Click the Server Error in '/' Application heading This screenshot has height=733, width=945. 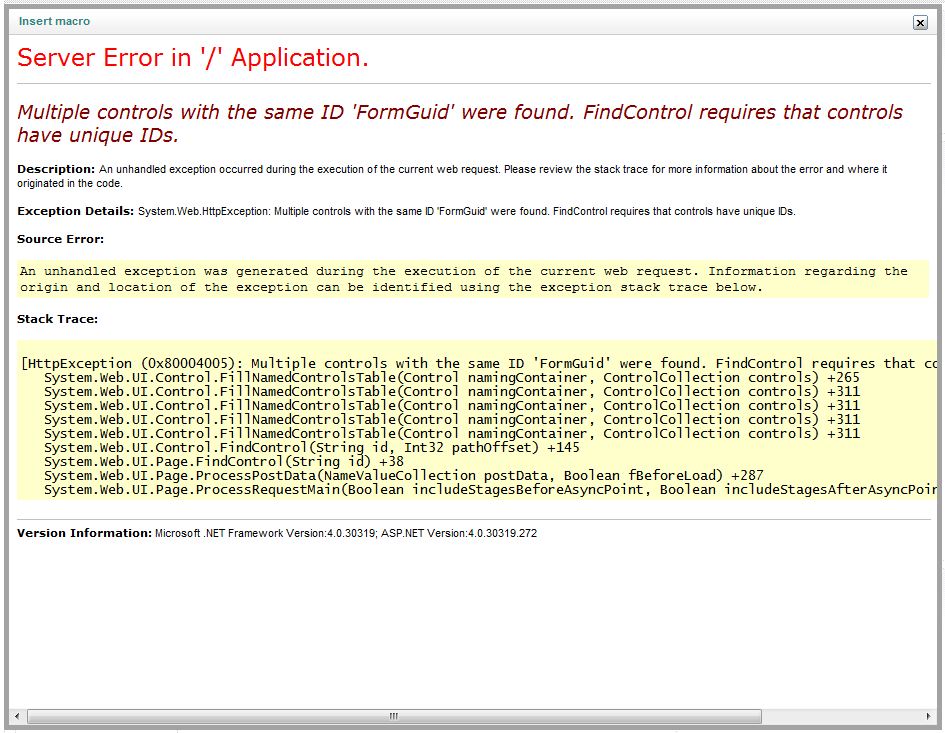[x=193, y=58]
